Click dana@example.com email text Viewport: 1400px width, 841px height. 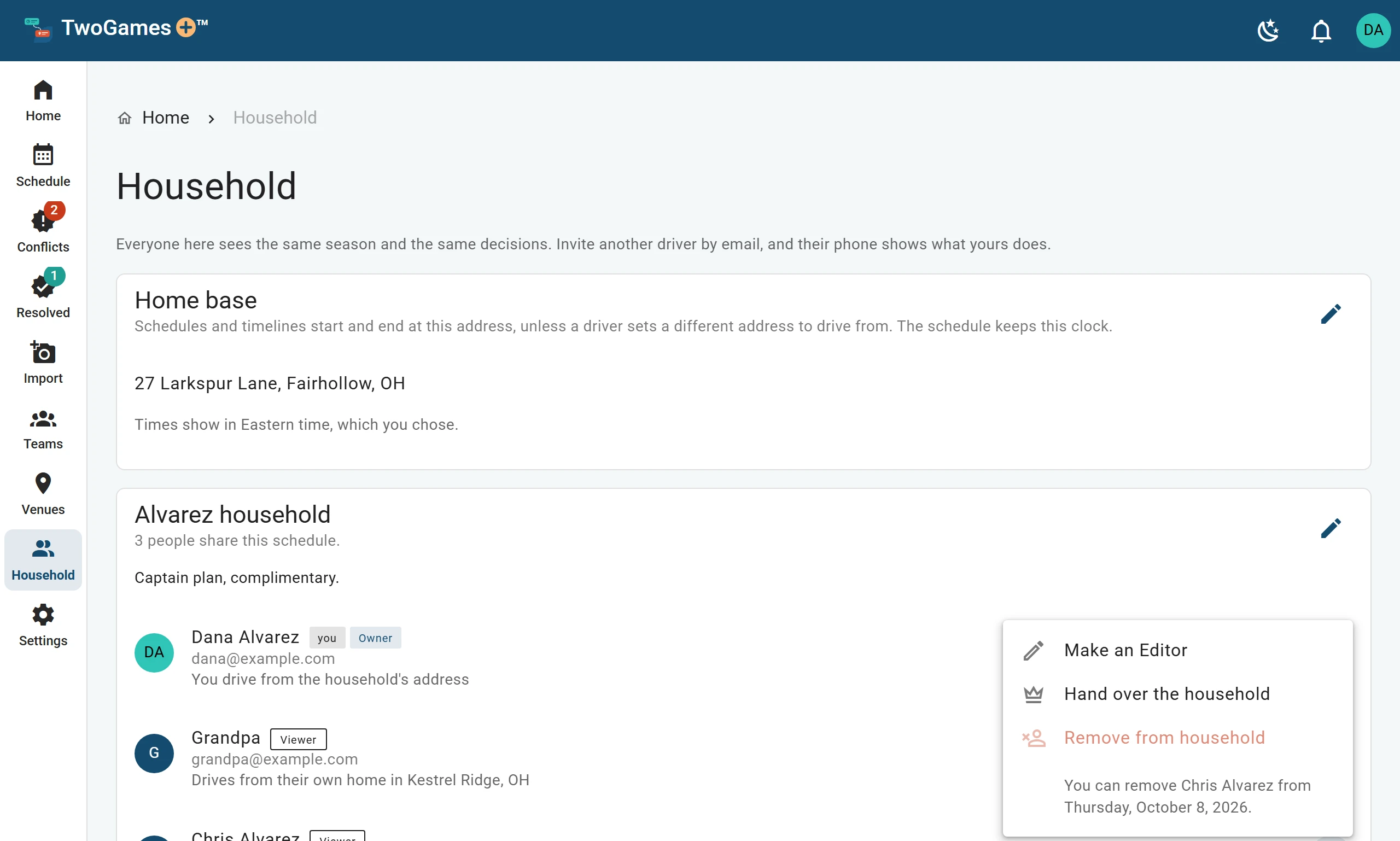[263, 658]
